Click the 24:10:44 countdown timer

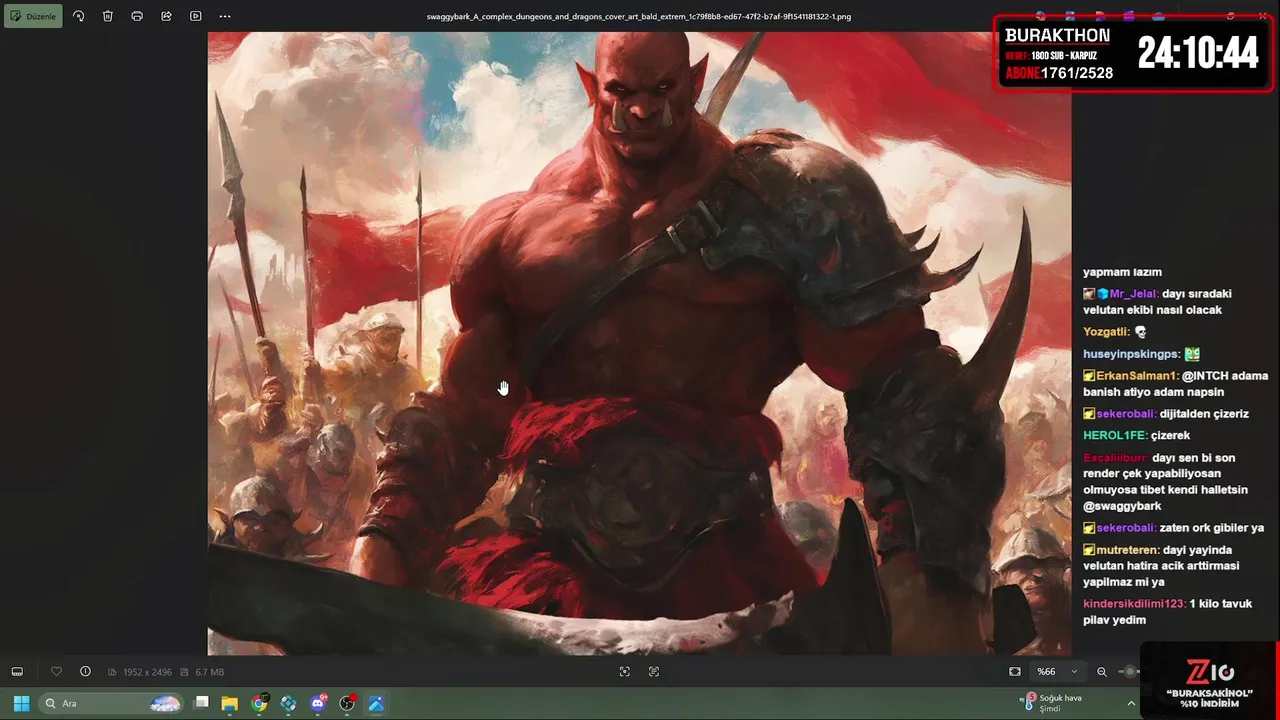(x=1198, y=53)
